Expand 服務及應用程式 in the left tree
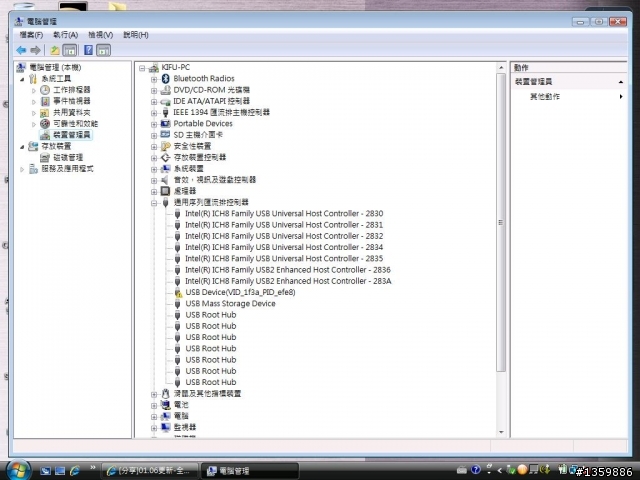This screenshot has width=640, height=480. coord(22,169)
